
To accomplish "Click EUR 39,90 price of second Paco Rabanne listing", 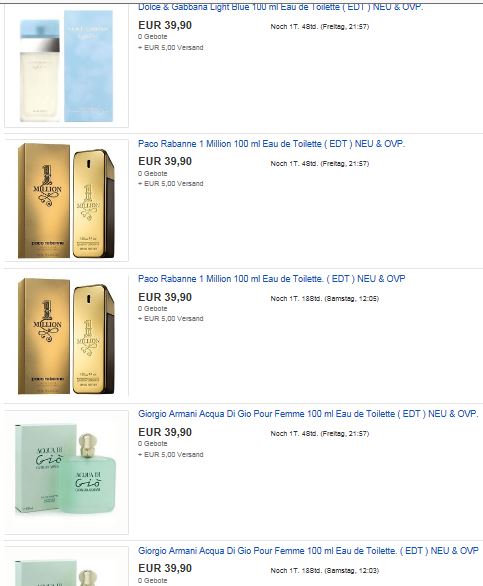I will (x=165, y=297).
